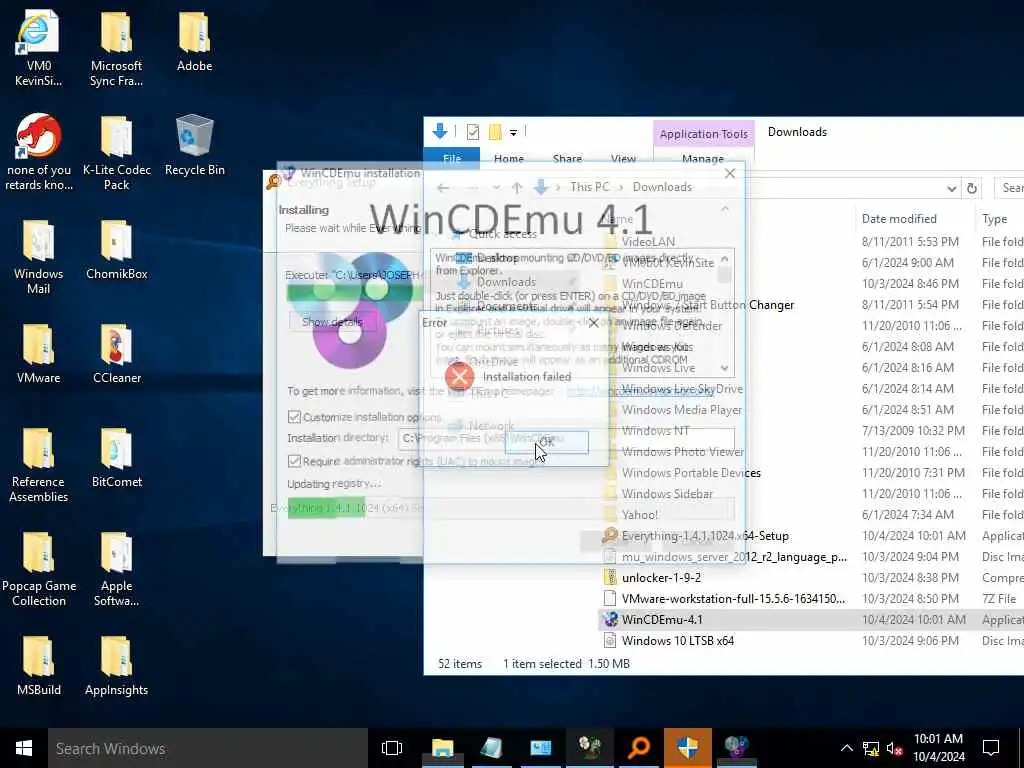Open Task View from taskbar
Screen dimensions: 1024x768
coord(392,748)
